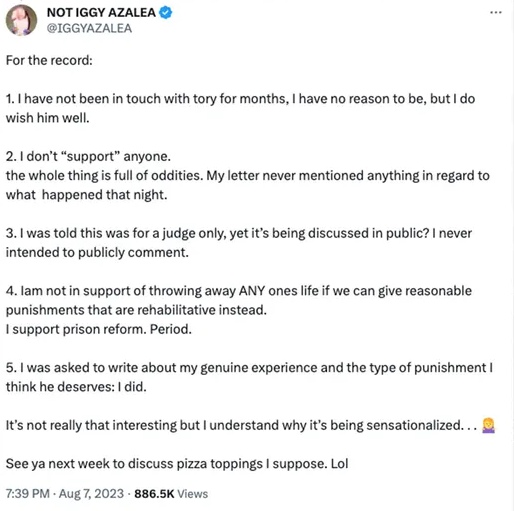Open the tweet's more options ellipsis menu

[496, 13]
